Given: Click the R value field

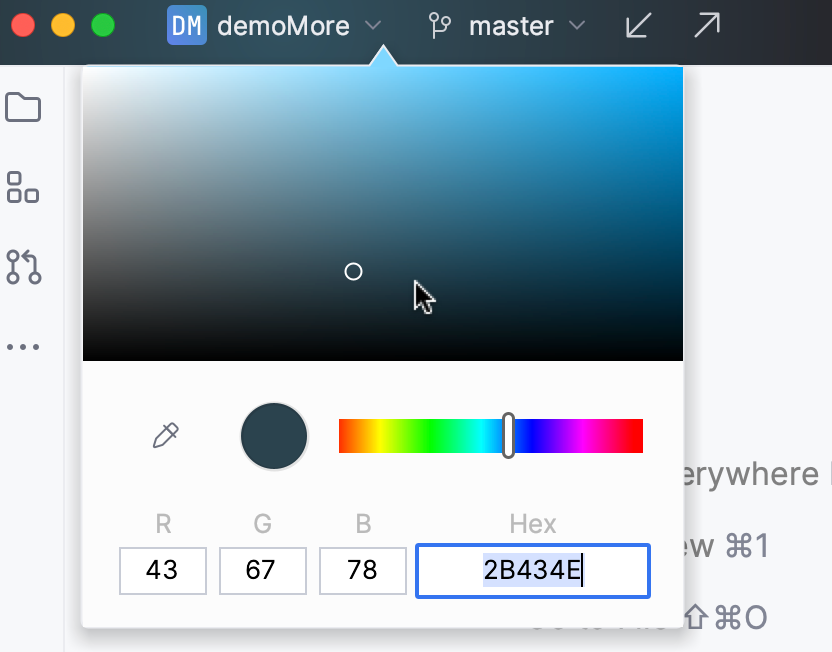Looking at the screenshot, I should [x=162, y=570].
